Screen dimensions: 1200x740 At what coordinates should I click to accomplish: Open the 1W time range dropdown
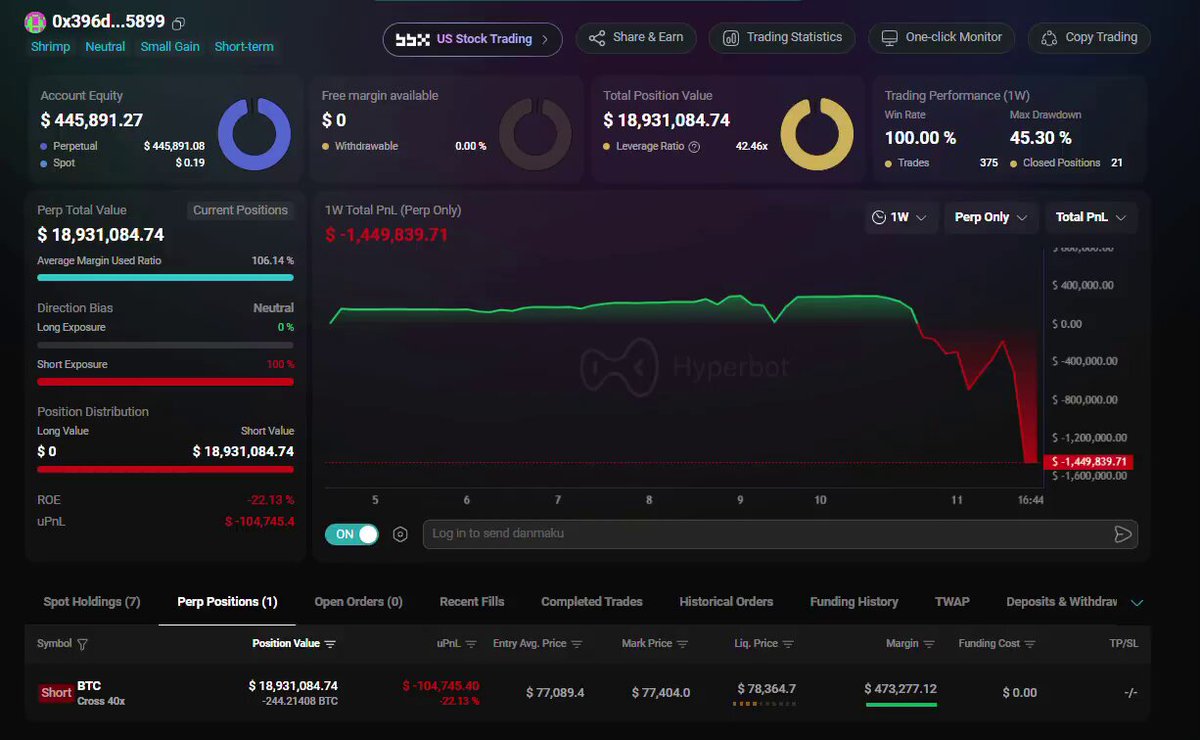900,217
